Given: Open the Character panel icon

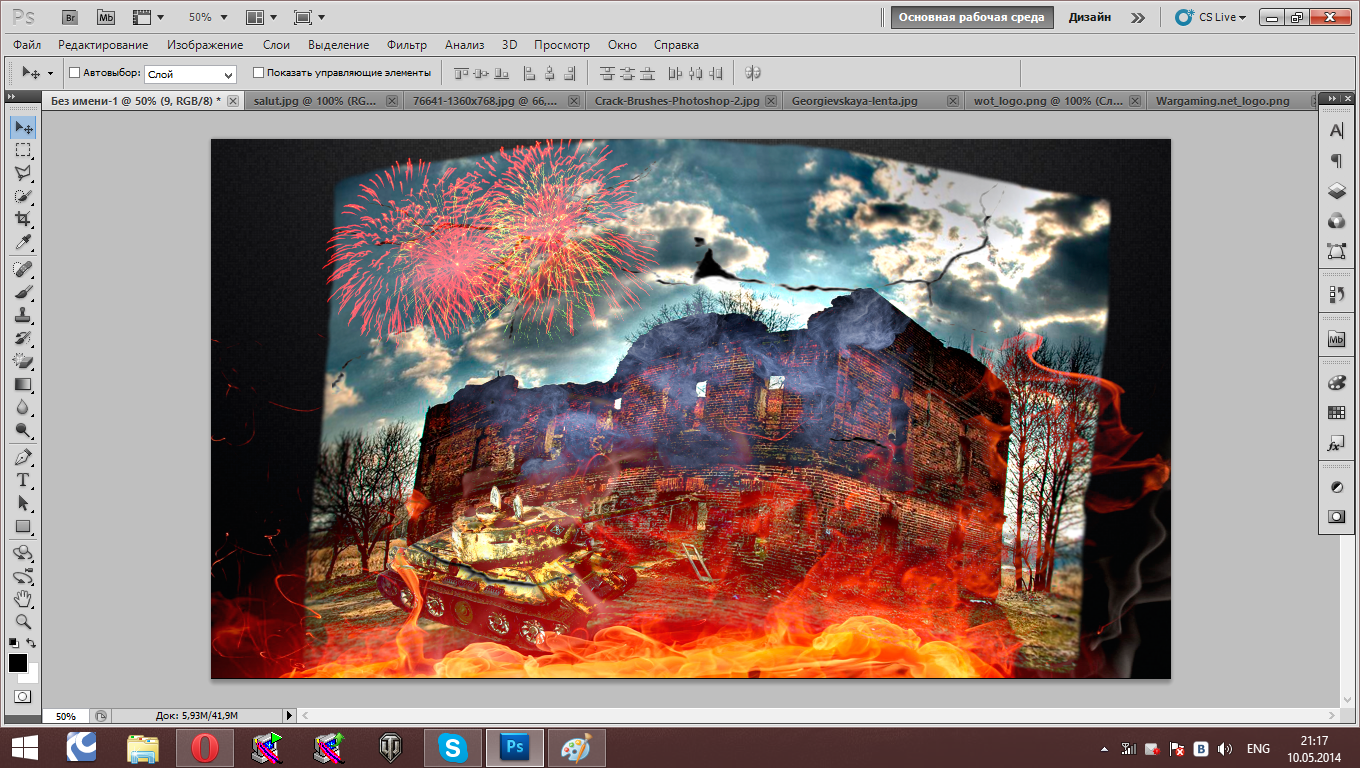Looking at the screenshot, I should click(x=1336, y=130).
